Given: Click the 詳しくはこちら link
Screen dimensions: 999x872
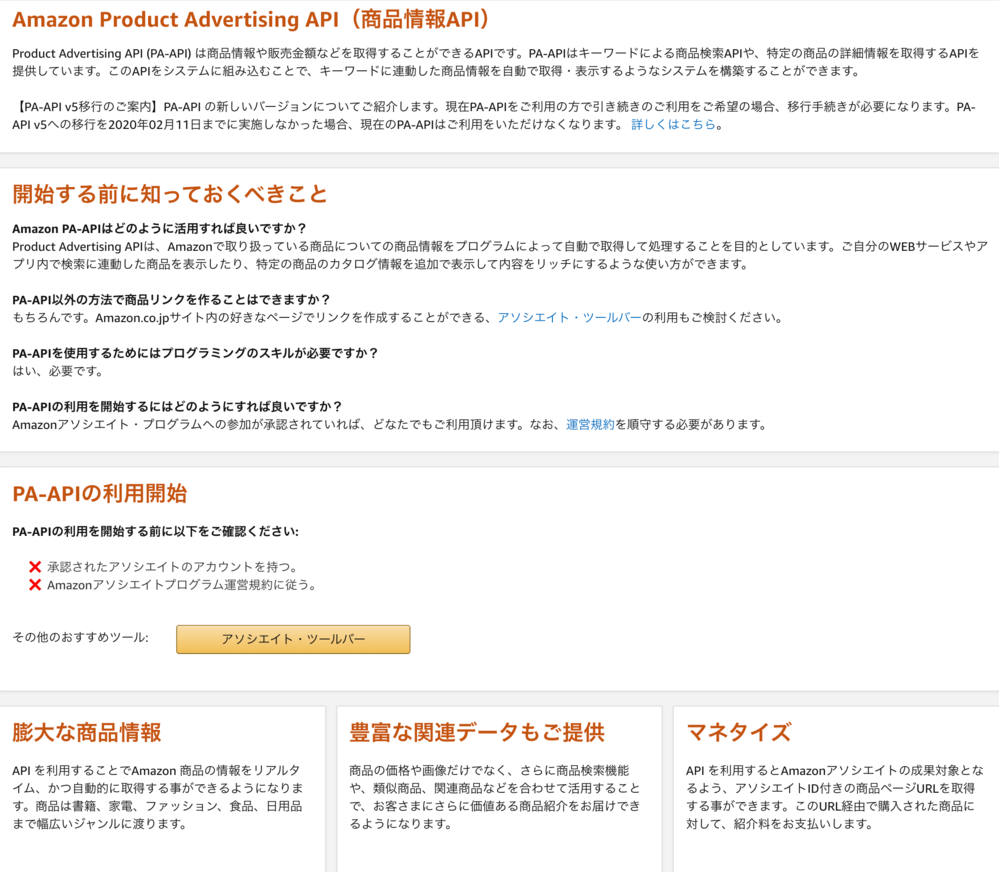Looking at the screenshot, I should coord(673,125).
